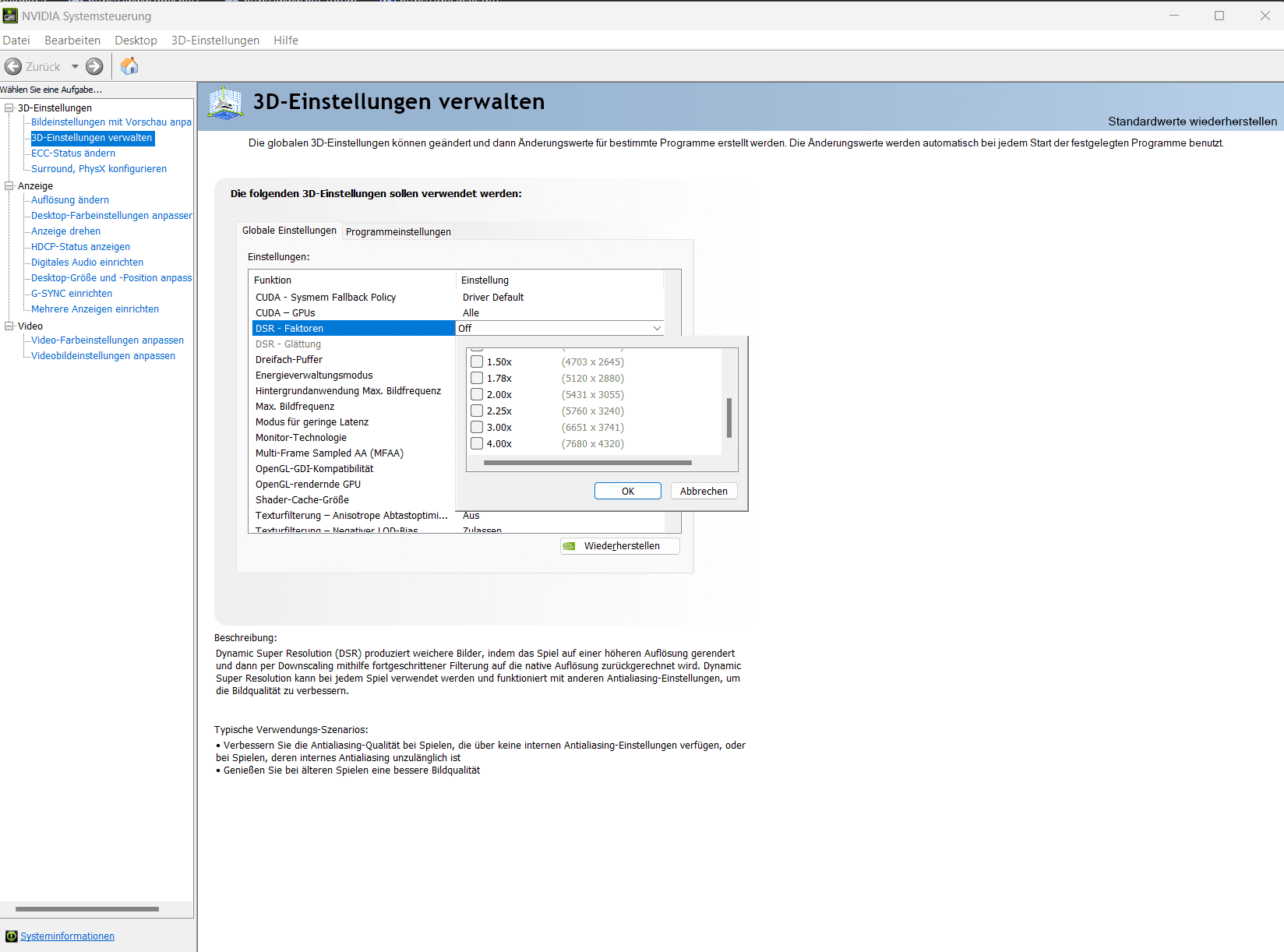Click the forward navigation arrow icon

(x=94, y=67)
